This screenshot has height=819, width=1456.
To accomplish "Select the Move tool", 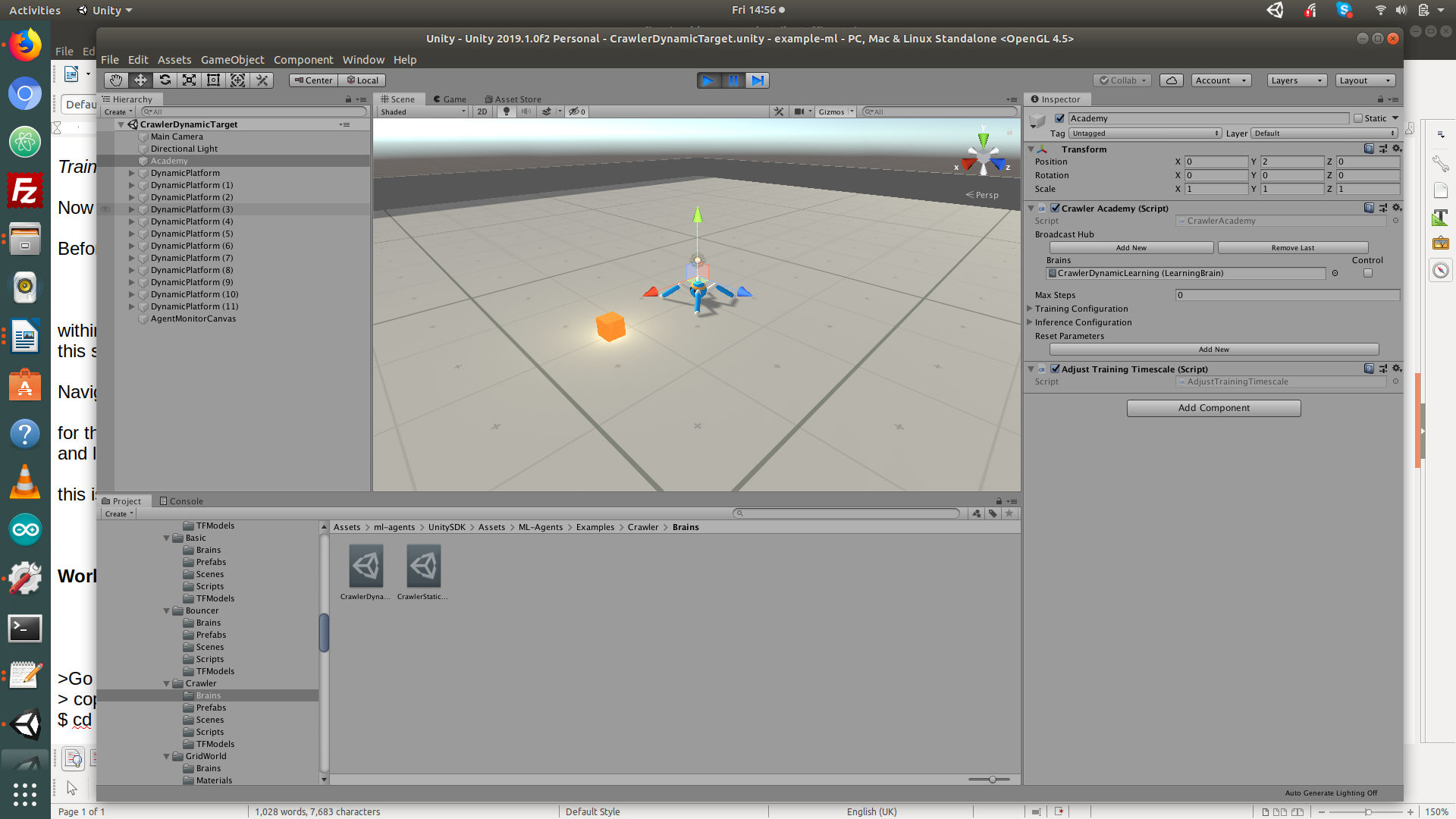I will (x=140, y=80).
